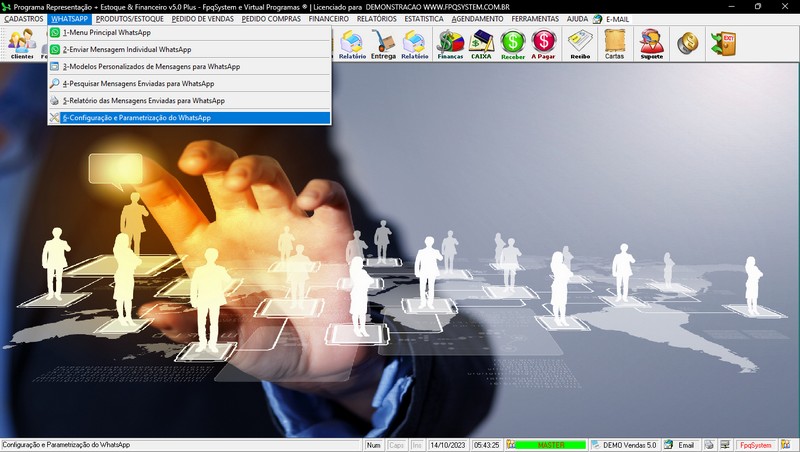Open the Clientes toolbar icon
This screenshot has width=800, height=452.
(22, 44)
